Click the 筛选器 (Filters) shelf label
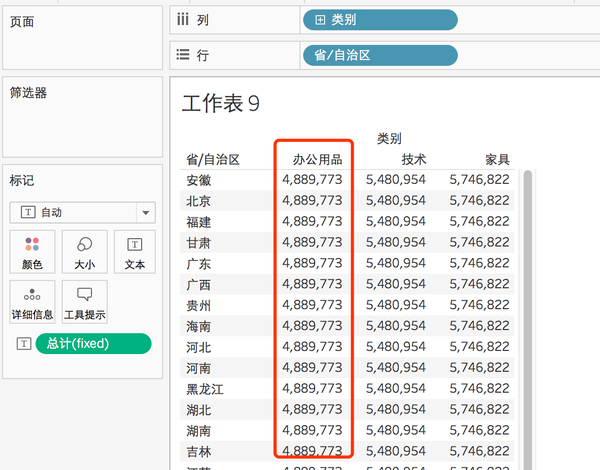Viewport: 600px width, 470px height. point(28,93)
